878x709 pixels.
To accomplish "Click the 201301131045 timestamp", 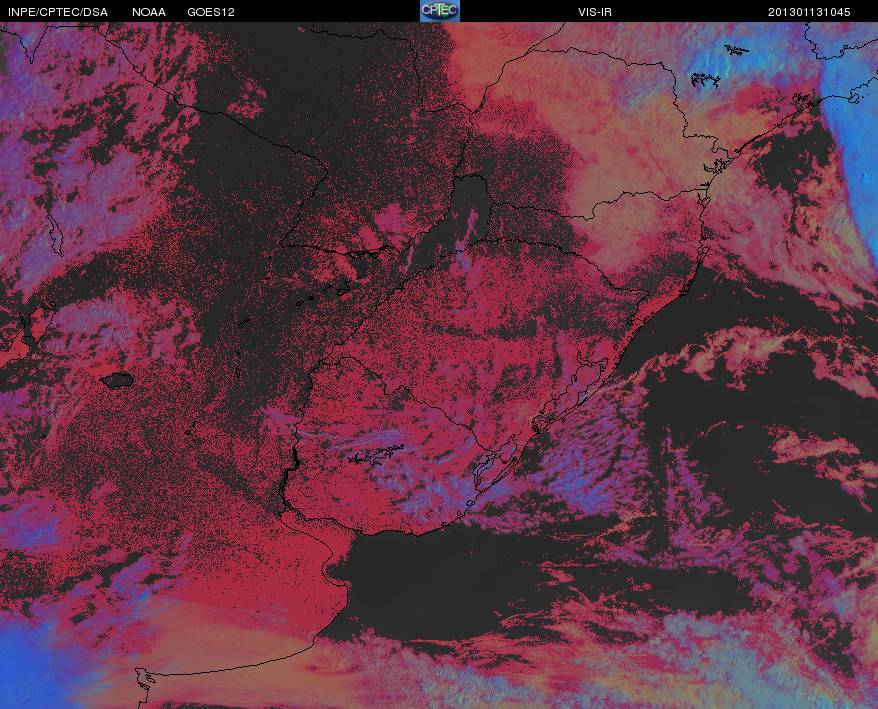I will click(x=809, y=12).
